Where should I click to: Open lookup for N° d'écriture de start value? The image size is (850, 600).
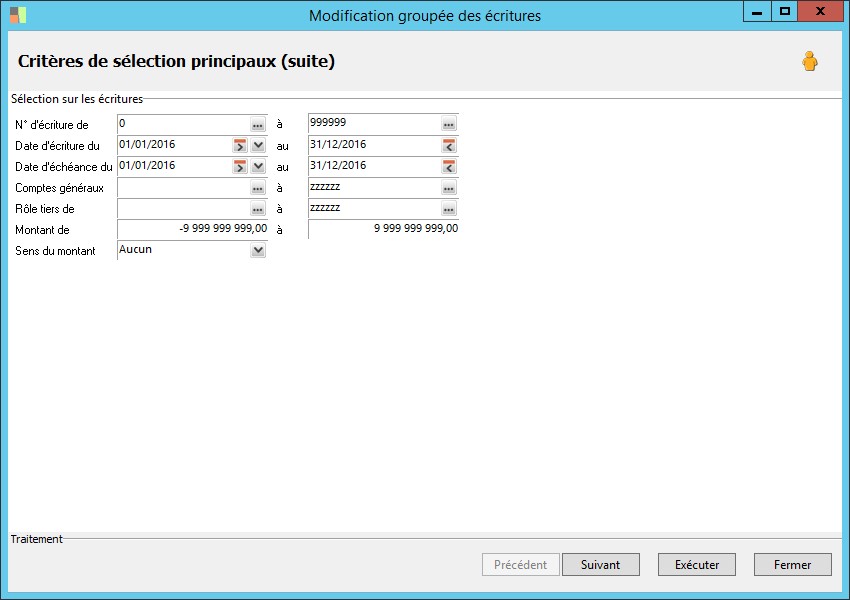tap(257, 125)
